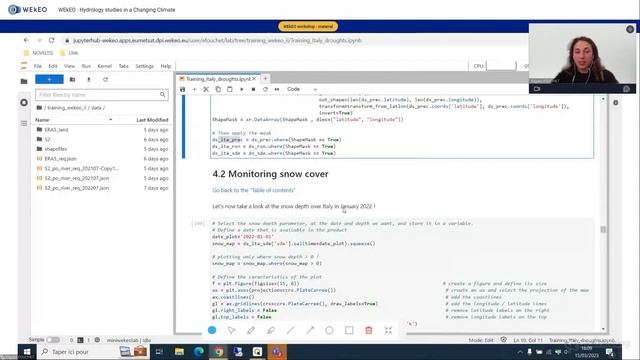Open the Help menu

coord(166,66)
